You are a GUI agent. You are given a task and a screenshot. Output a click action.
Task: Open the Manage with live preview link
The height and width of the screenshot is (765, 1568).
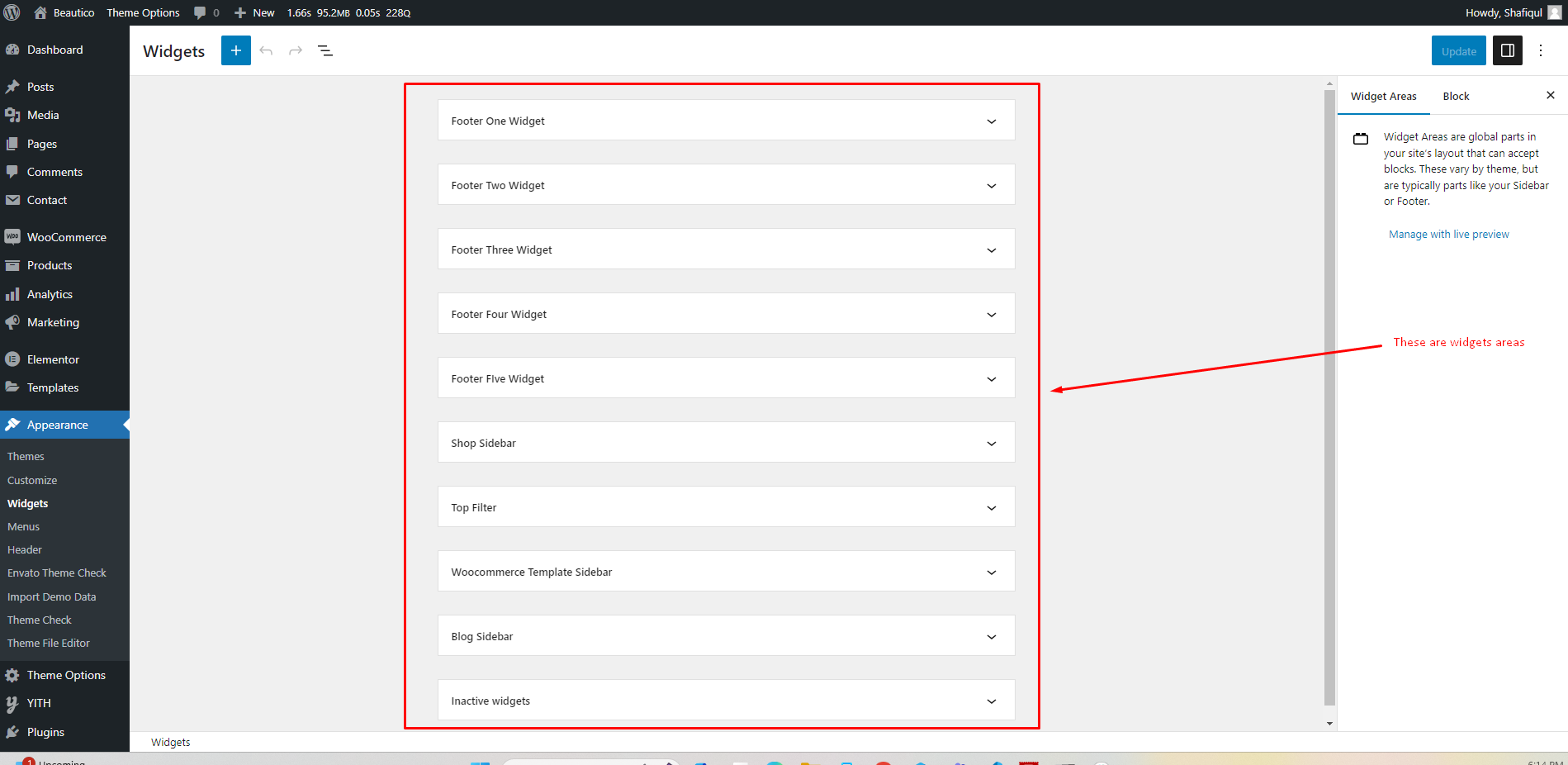[1448, 234]
